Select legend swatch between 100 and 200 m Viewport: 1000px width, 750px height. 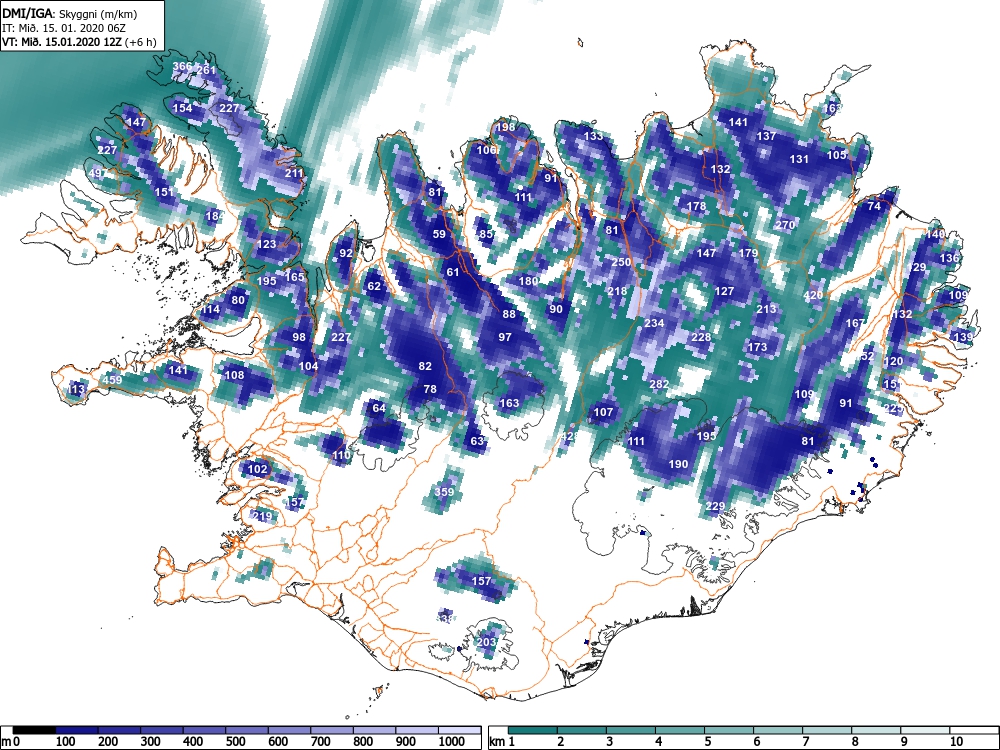[x=77, y=730]
